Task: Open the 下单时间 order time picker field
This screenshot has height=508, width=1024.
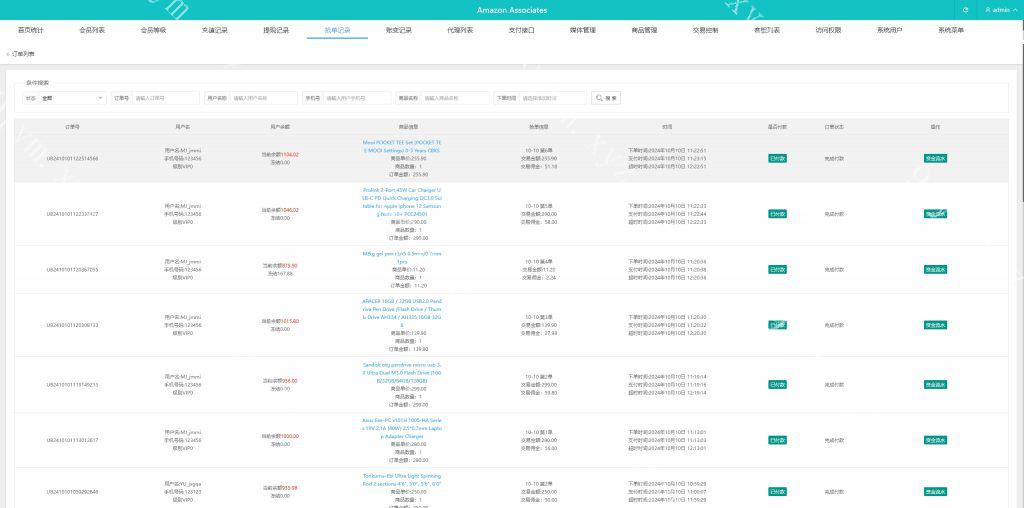Action: coord(553,98)
